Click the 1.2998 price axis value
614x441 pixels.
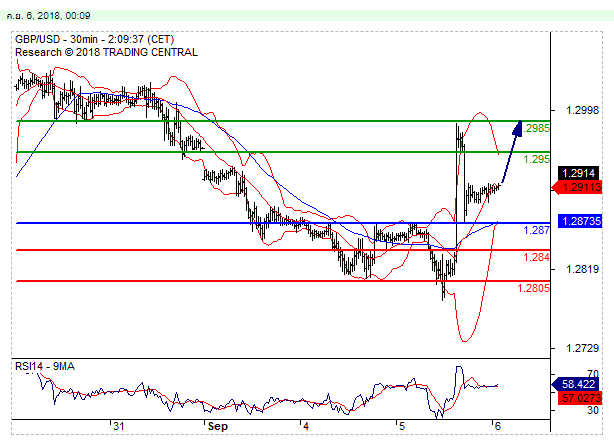[x=581, y=111]
